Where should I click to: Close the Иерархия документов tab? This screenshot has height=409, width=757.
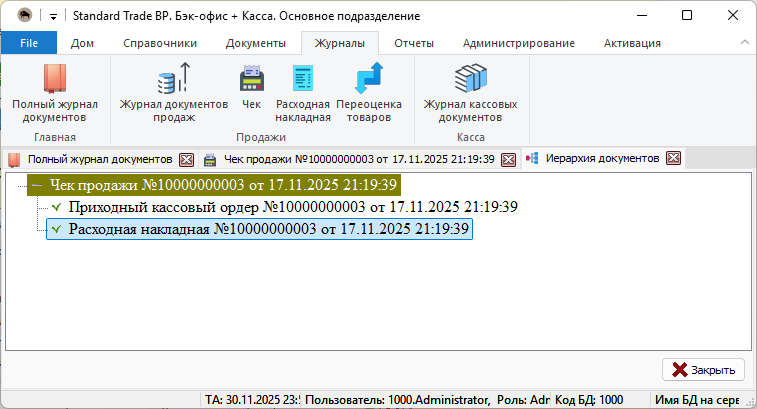(673, 158)
